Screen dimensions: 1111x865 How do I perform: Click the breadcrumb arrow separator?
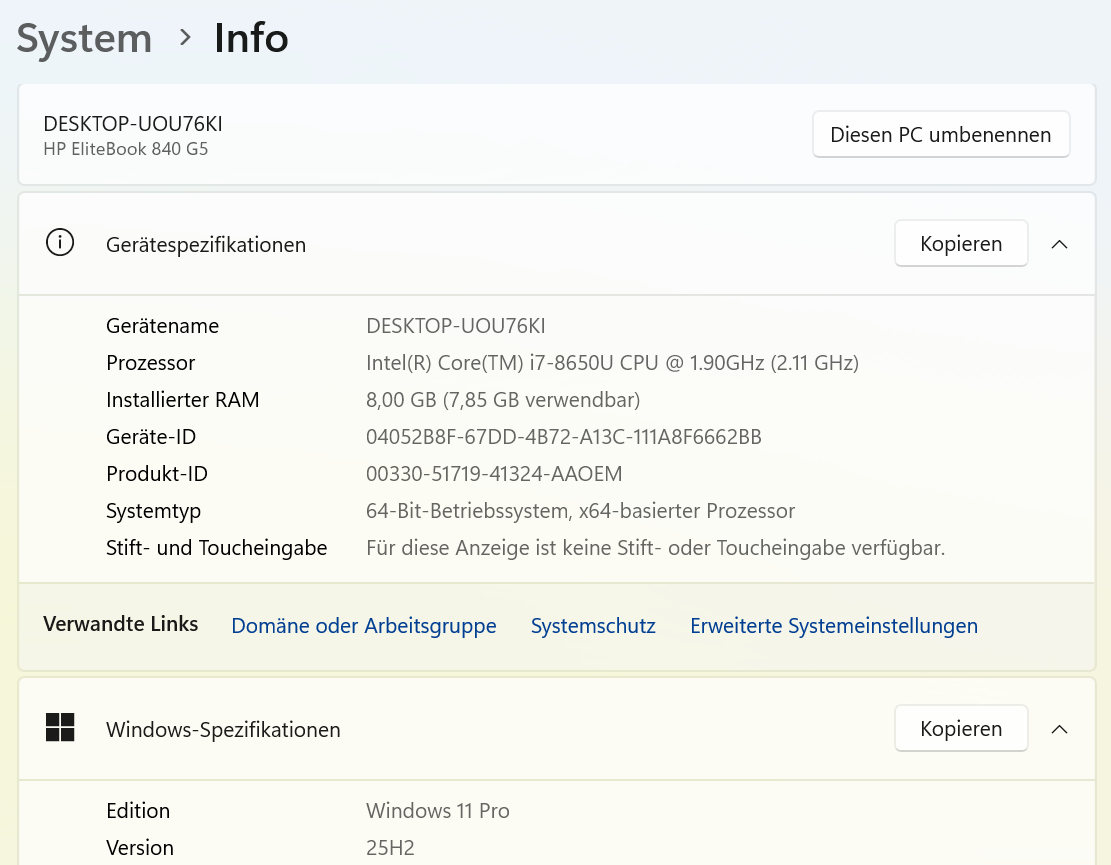click(x=185, y=38)
